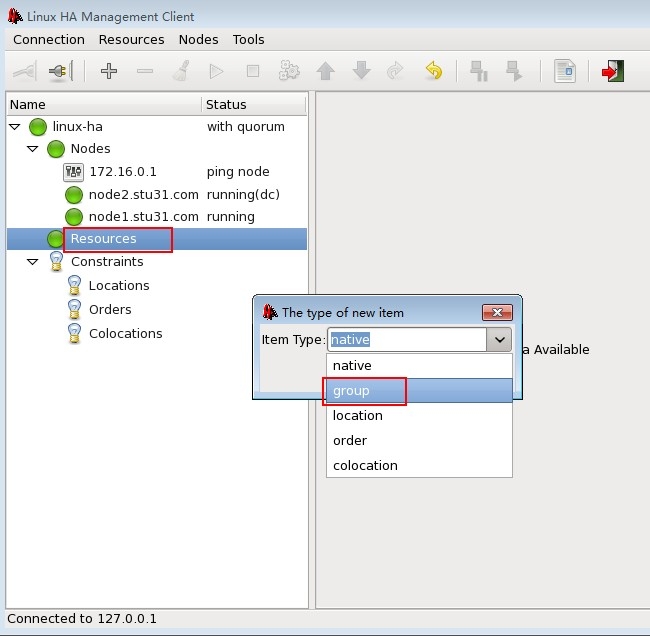Click the lightbulb icon beside Orders
650x636 pixels.
pos(74,309)
